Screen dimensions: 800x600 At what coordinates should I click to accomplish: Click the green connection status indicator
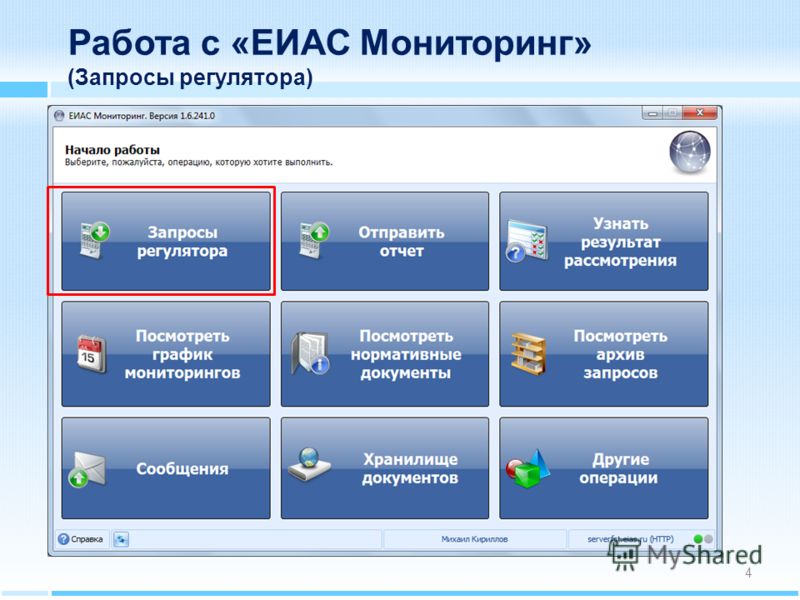(x=698, y=539)
